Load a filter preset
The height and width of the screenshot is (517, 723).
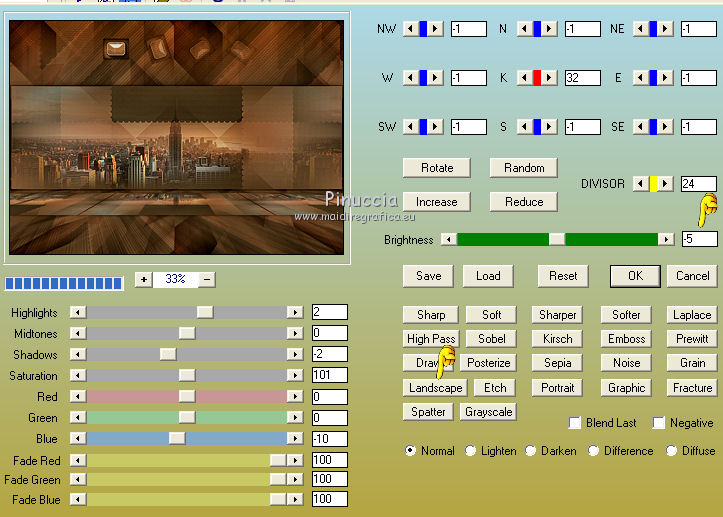488,276
